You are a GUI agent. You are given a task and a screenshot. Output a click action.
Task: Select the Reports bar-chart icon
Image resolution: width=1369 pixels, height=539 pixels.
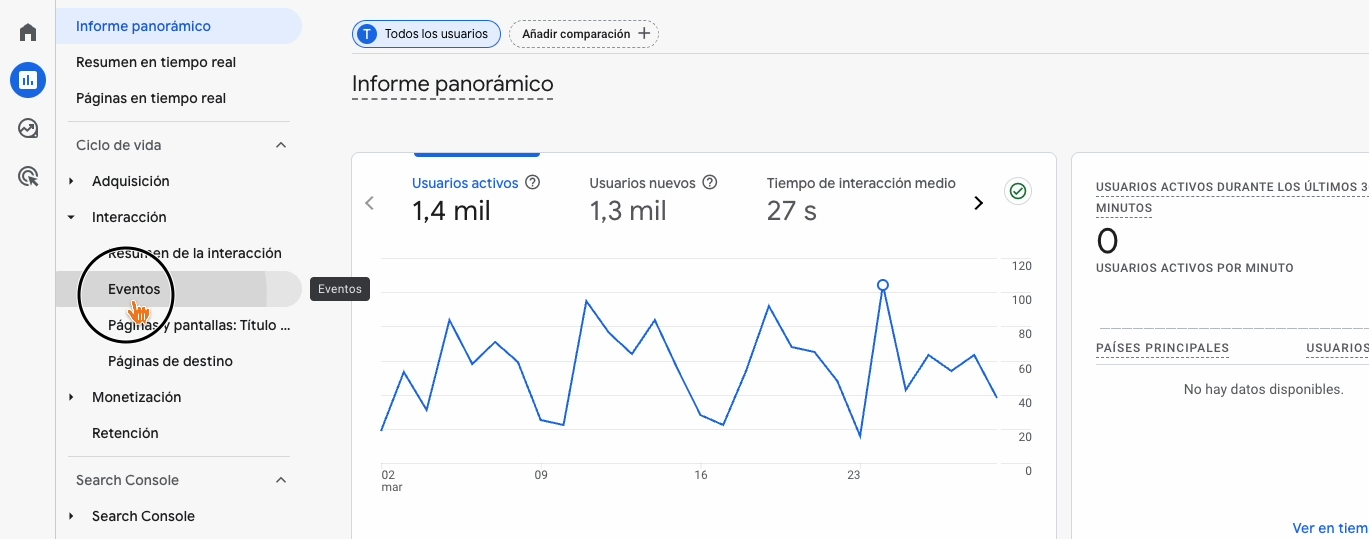[28, 80]
